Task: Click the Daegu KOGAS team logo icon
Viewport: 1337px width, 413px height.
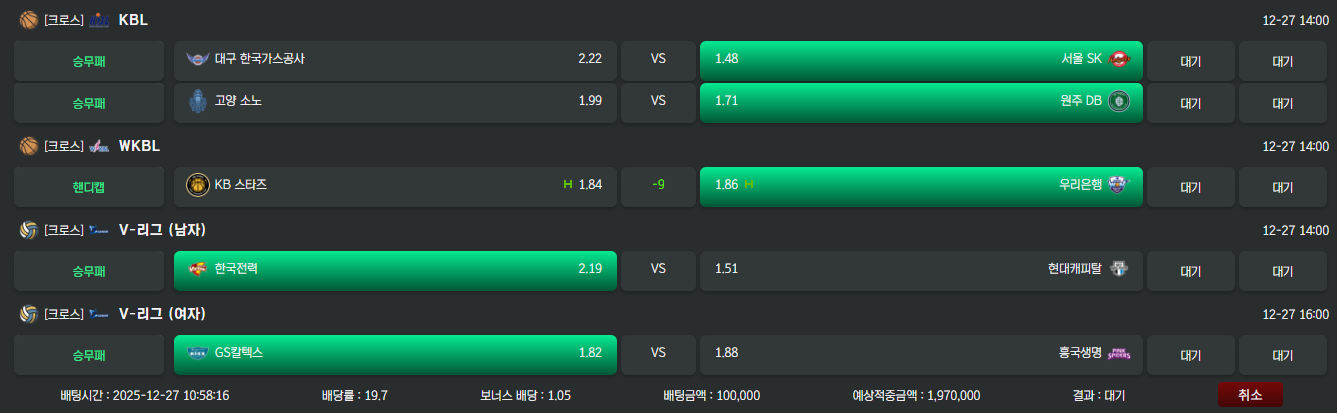Action: pyautogui.click(x=197, y=59)
